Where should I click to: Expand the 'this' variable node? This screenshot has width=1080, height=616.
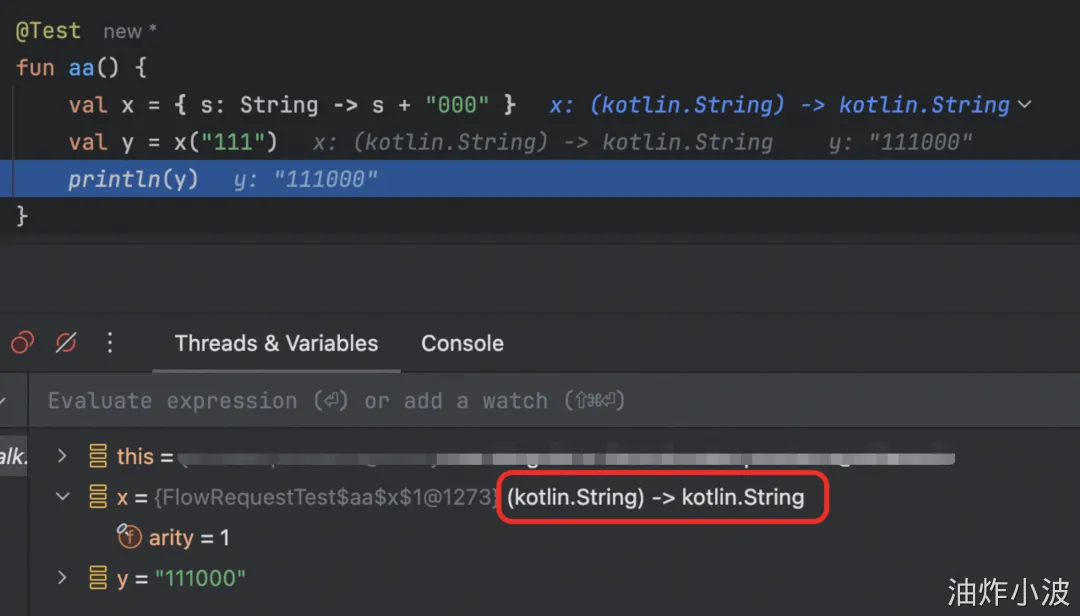[x=62, y=457]
